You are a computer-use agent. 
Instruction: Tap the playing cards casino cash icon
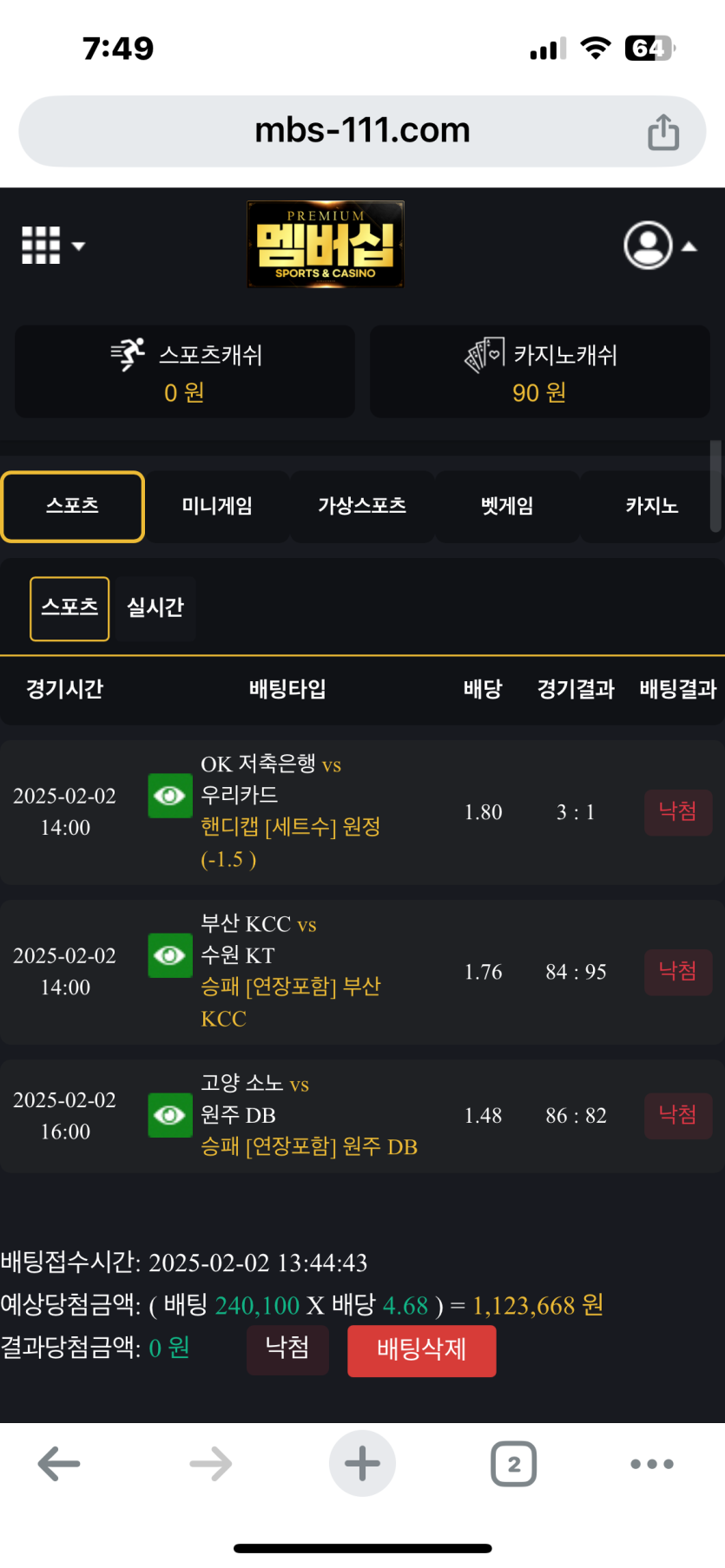coord(484,354)
